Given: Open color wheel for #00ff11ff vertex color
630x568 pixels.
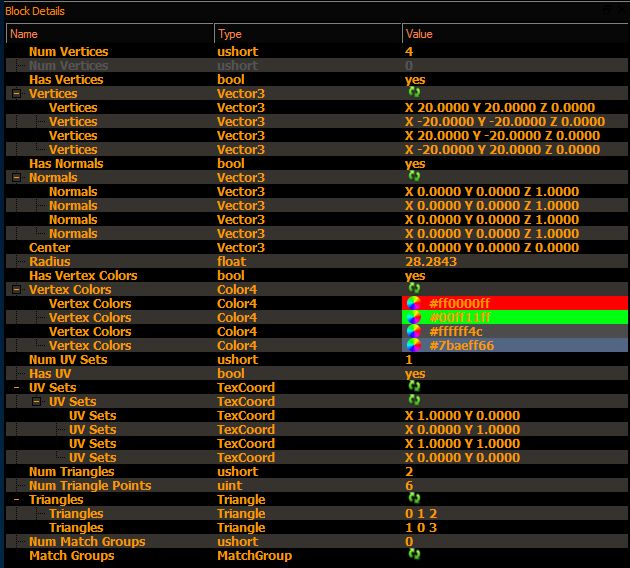Looking at the screenshot, I should (414, 317).
